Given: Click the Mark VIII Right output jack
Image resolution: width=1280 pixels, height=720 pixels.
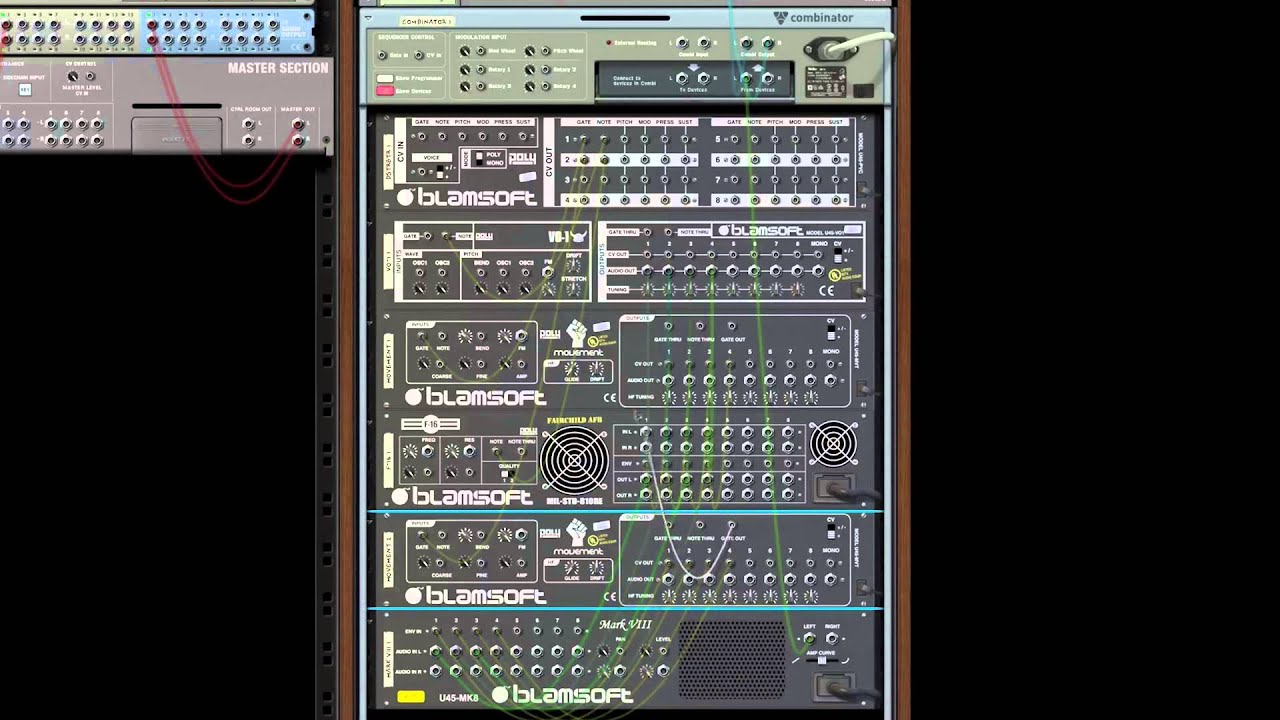Looking at the screenshot, I should tap(832, 638).
